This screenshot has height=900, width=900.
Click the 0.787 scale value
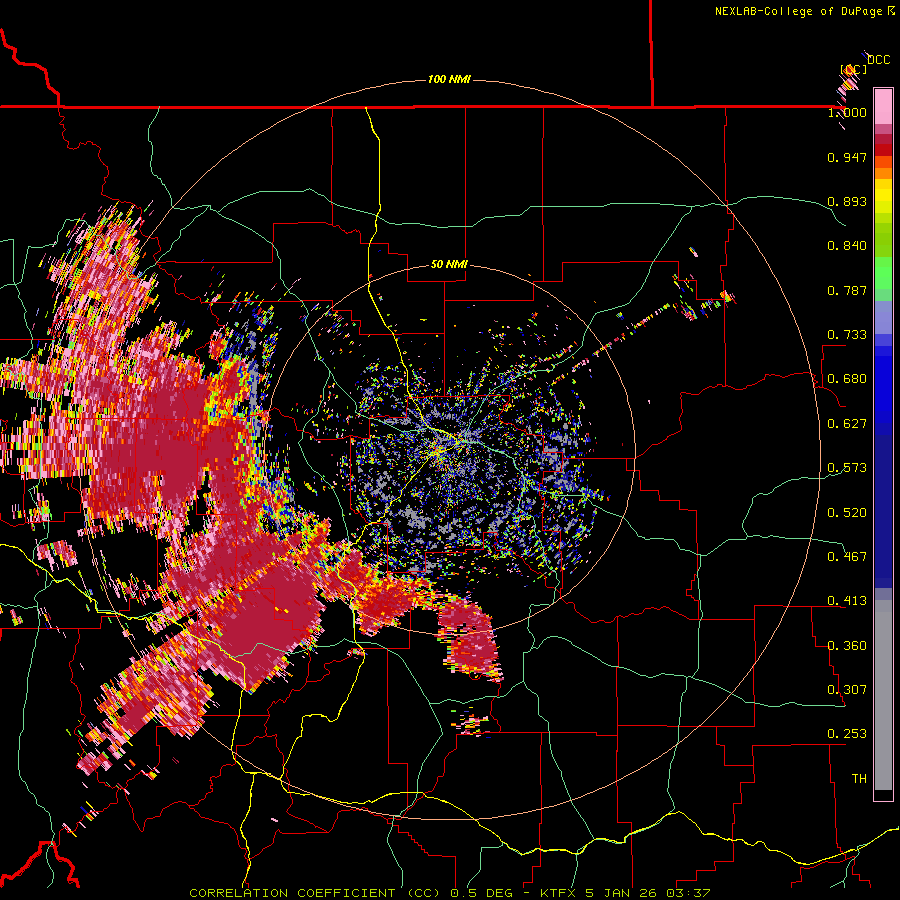pos(847,290)
